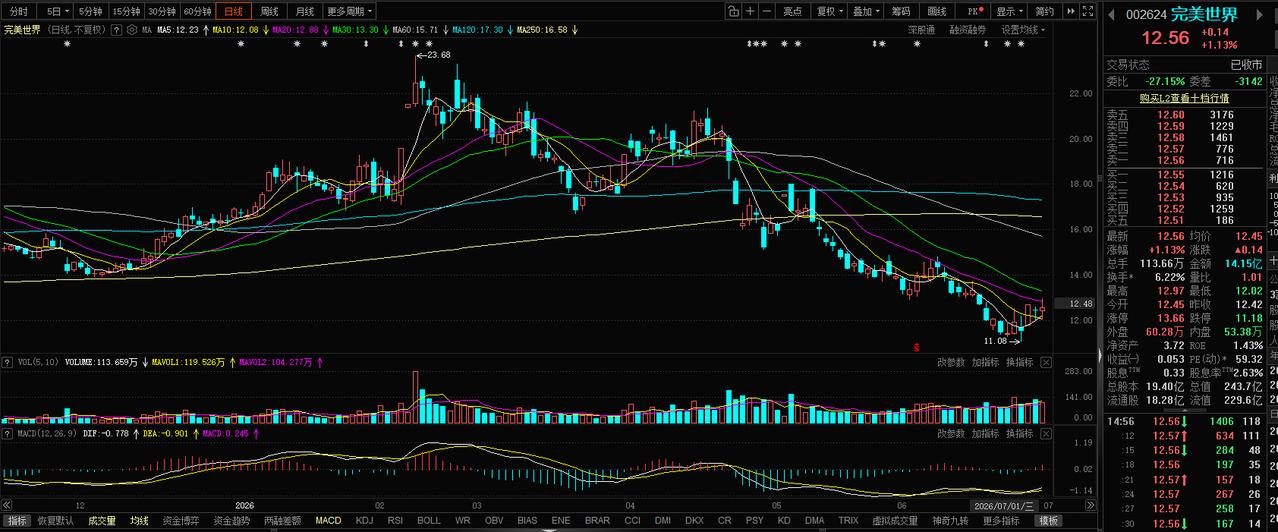Zoom out chart with minus icon

point(766,11)
